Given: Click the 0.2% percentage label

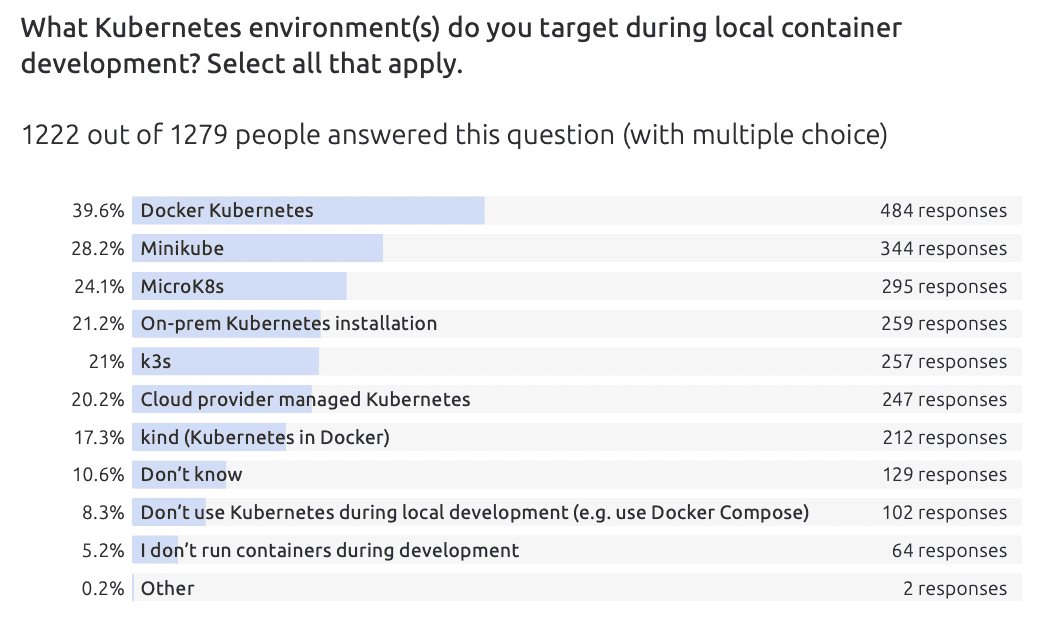Looking at the screenshot, I should (103, 589).
